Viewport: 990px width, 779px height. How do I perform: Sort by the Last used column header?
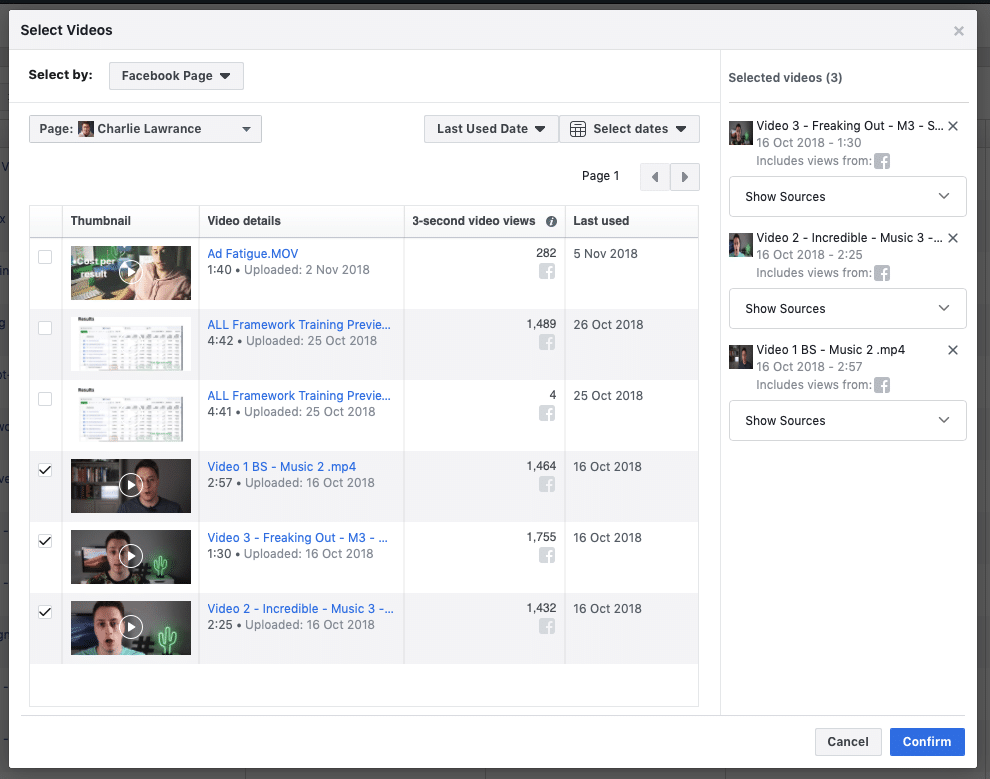point(601,221)
